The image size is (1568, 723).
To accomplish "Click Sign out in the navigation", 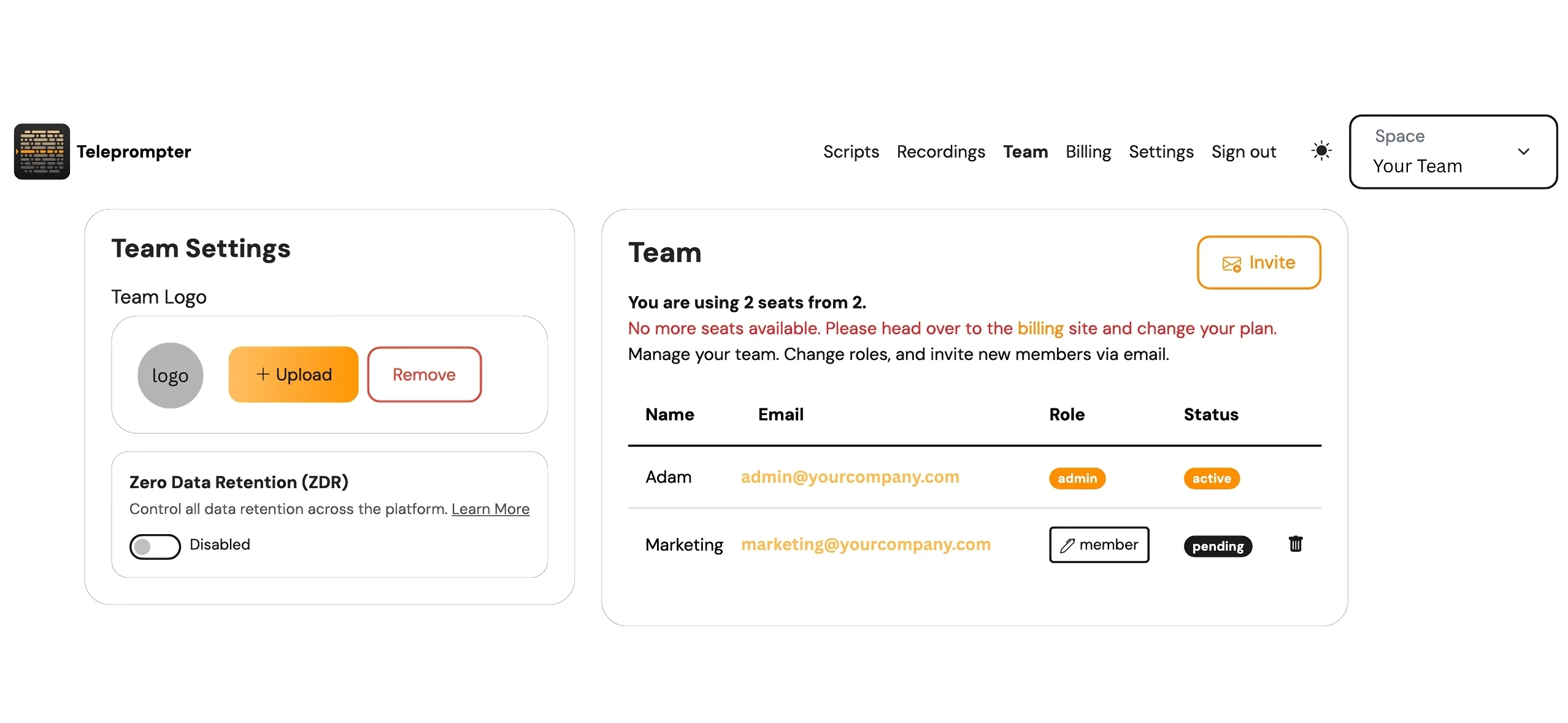I will click(1243, 151).
